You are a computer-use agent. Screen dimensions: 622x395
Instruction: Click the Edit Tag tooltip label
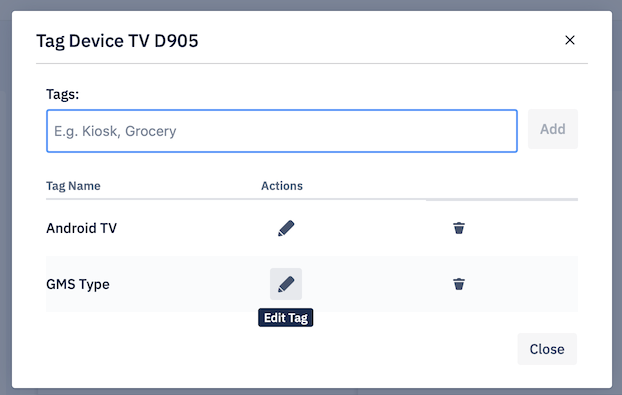[x=286, y=318]
